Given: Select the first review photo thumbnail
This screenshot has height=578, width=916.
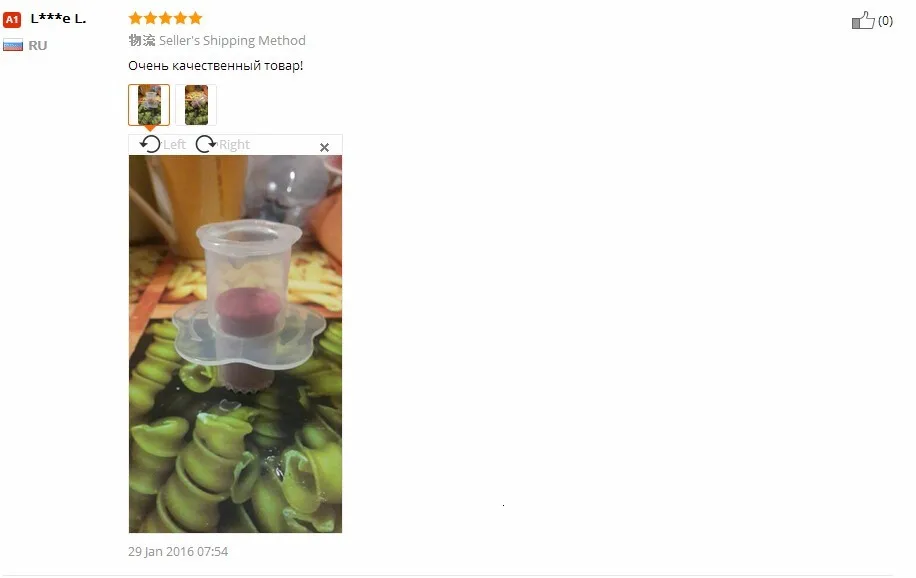Looking at the screenshot, I should [x=149, y=105].
